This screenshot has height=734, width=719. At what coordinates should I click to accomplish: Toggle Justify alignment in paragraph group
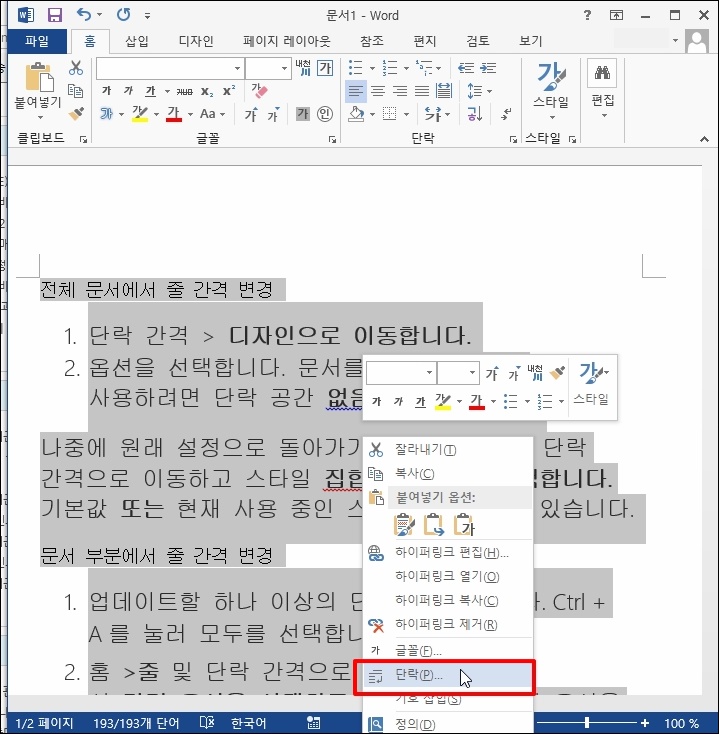click(x=421, y=91)
